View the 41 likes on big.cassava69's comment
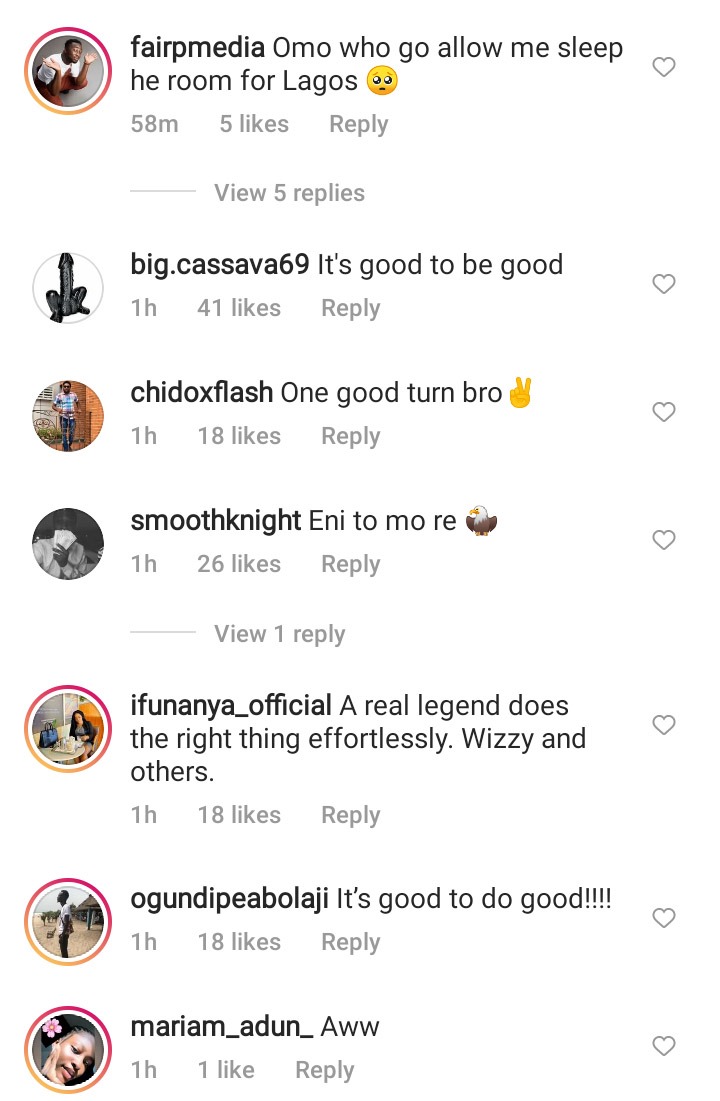This screenshot has width=720, height=1101. pyautogui.click(x=239, y=308)
